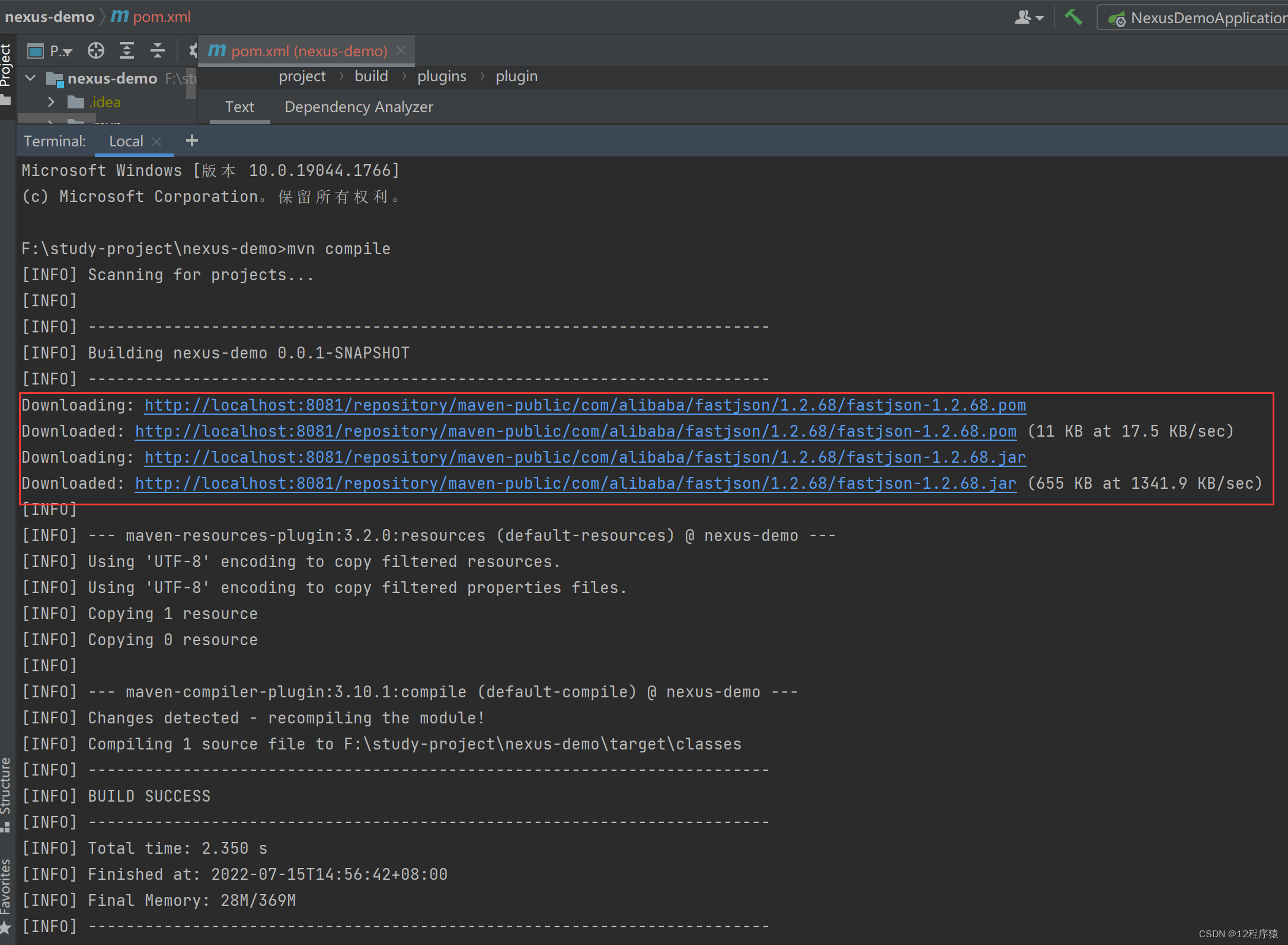Viewport: 1288px width, 945px height.
Task: Open the Project tool window stripe
Action: [7, 73]
